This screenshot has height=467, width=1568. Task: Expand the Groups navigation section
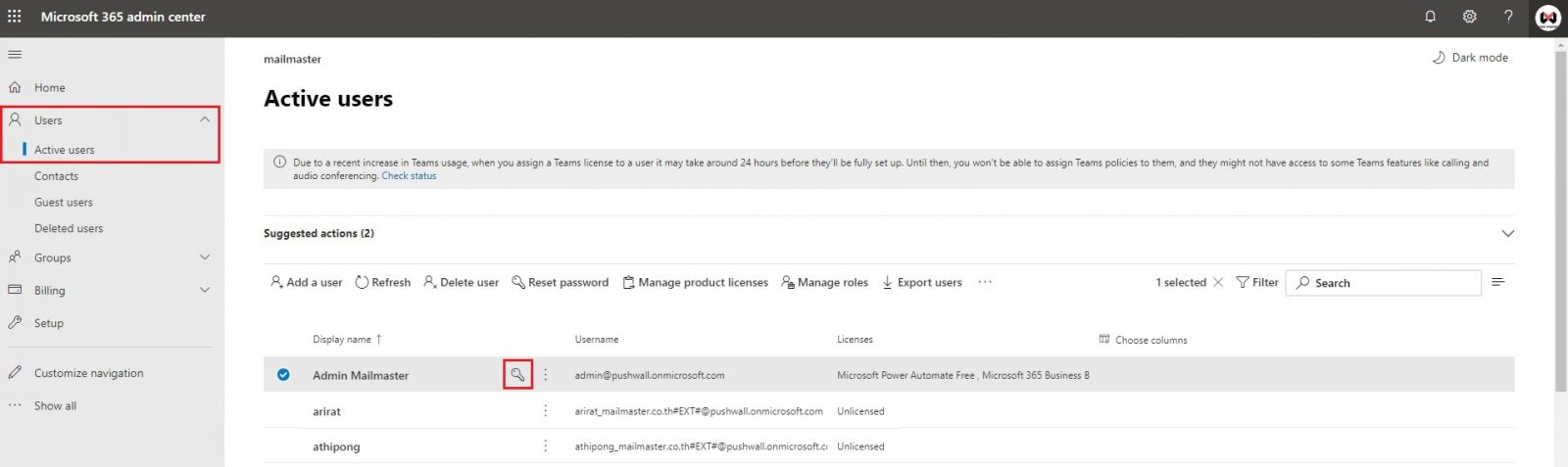point(205,257)
